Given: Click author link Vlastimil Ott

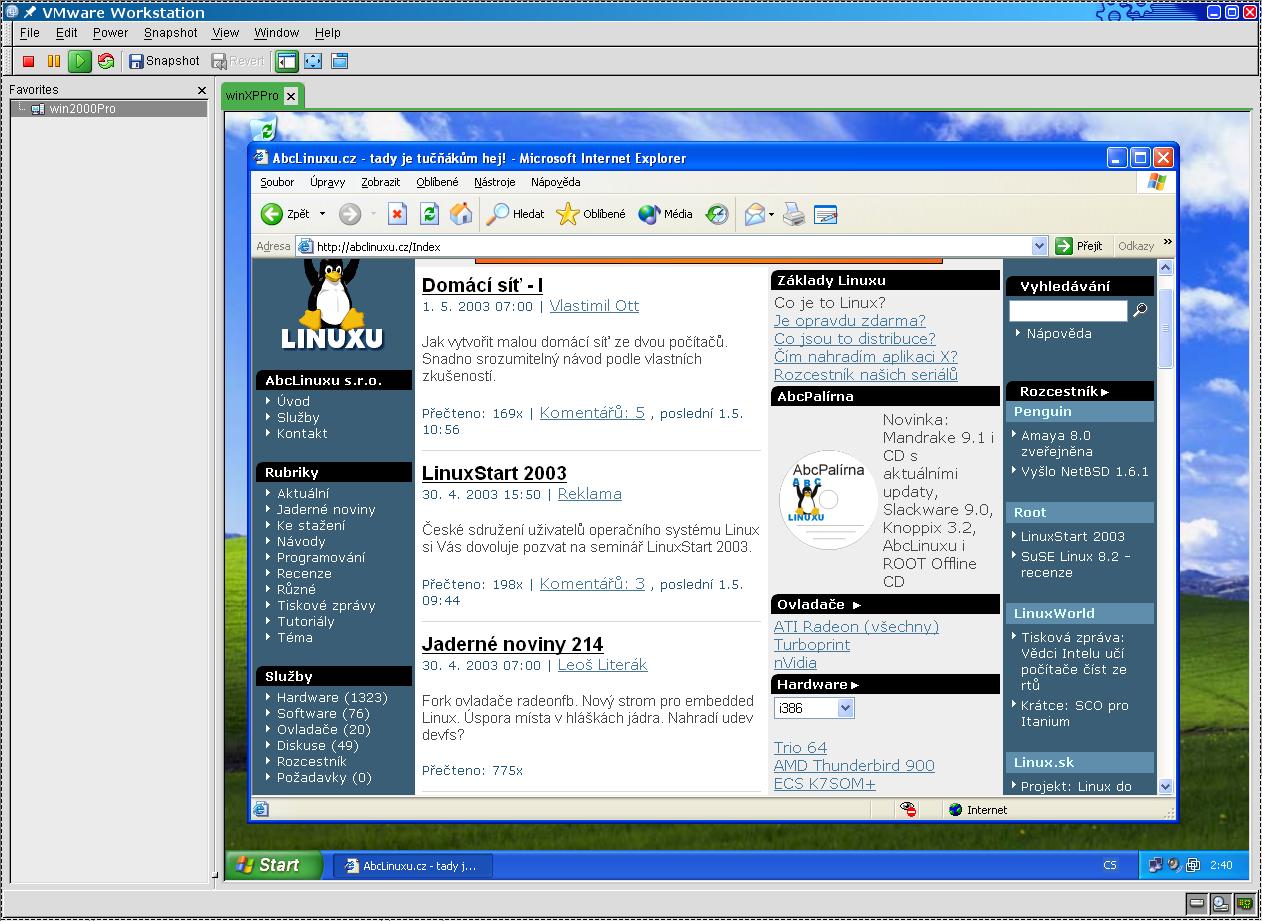Looking at the screenshot, I should point(594,306).
